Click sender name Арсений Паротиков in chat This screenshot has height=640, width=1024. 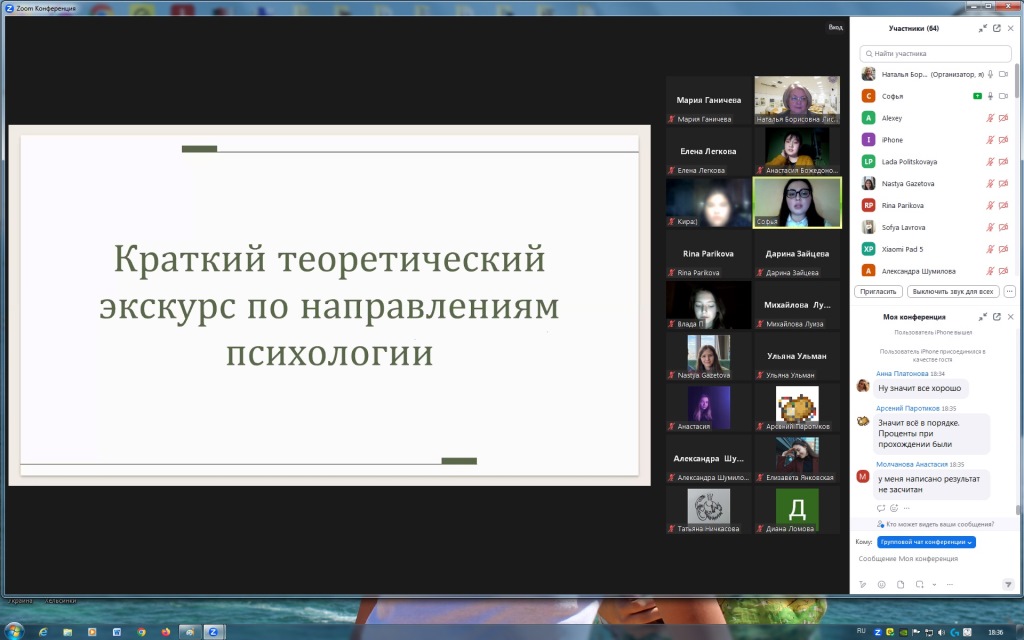[908, 408]
